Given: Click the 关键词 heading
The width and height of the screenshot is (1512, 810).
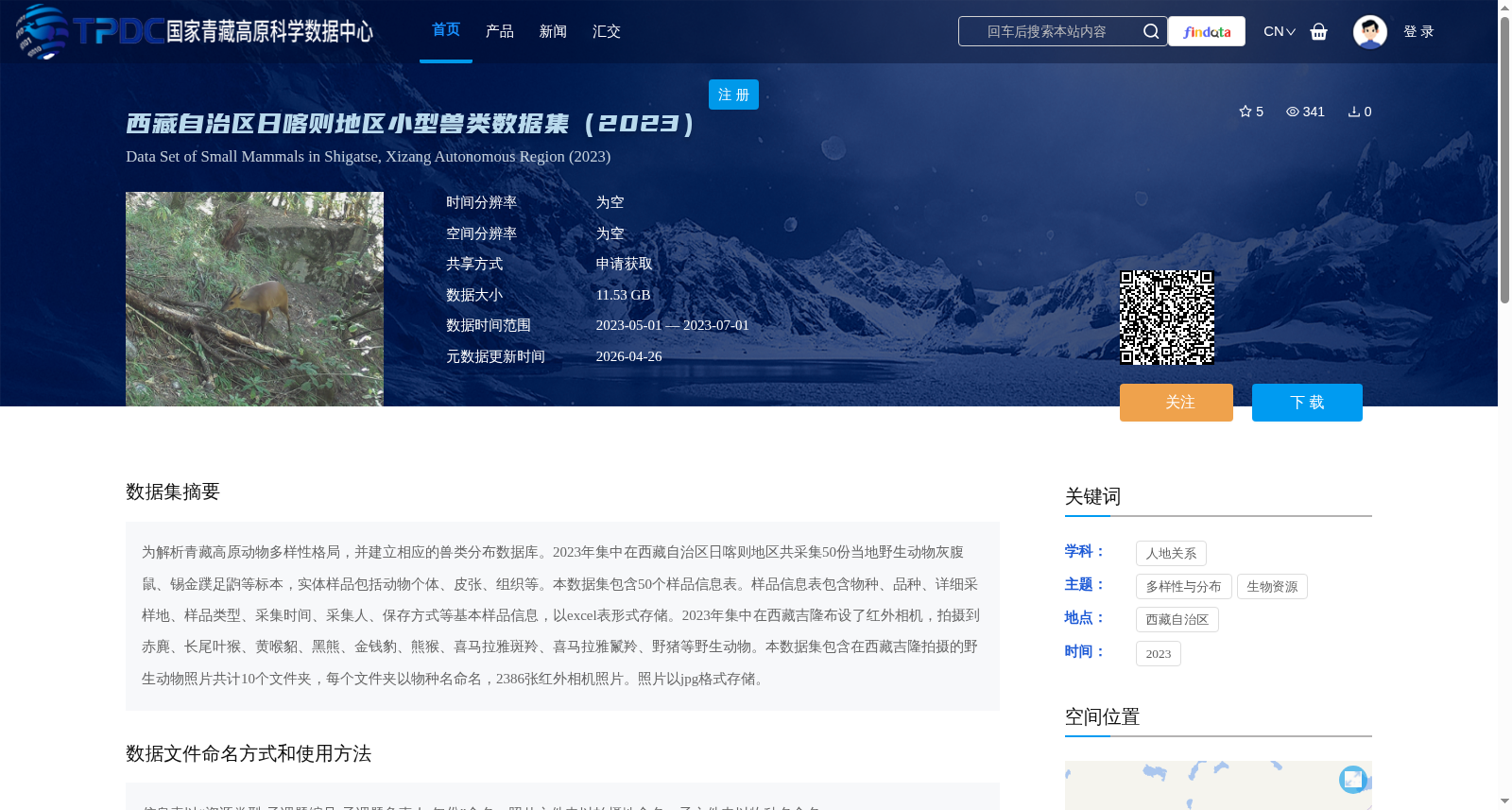Looking at the screenshot, I should (1092, 496).
